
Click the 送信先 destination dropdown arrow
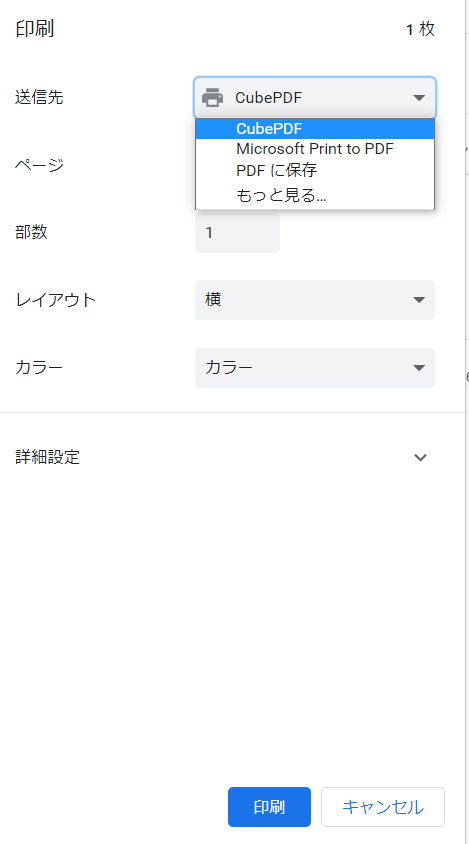click(419, 98)
